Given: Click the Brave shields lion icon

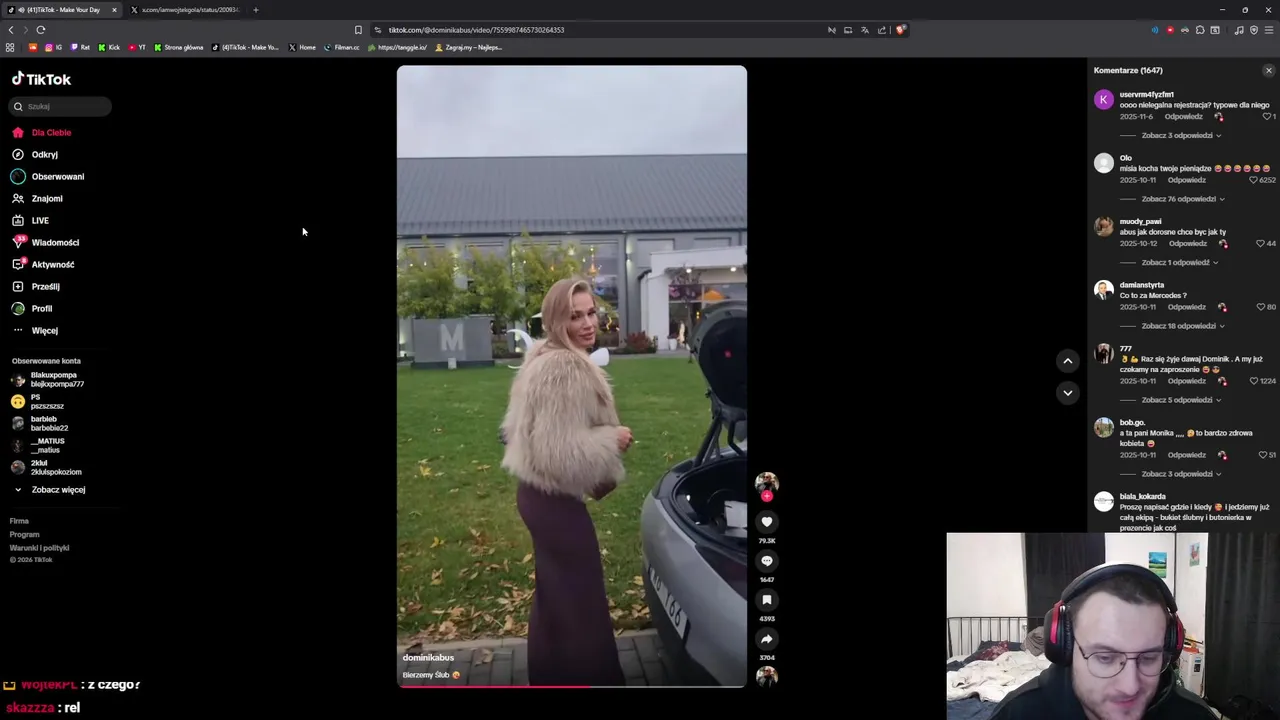Looking at the screenshot, I should [x=900, y=30].
